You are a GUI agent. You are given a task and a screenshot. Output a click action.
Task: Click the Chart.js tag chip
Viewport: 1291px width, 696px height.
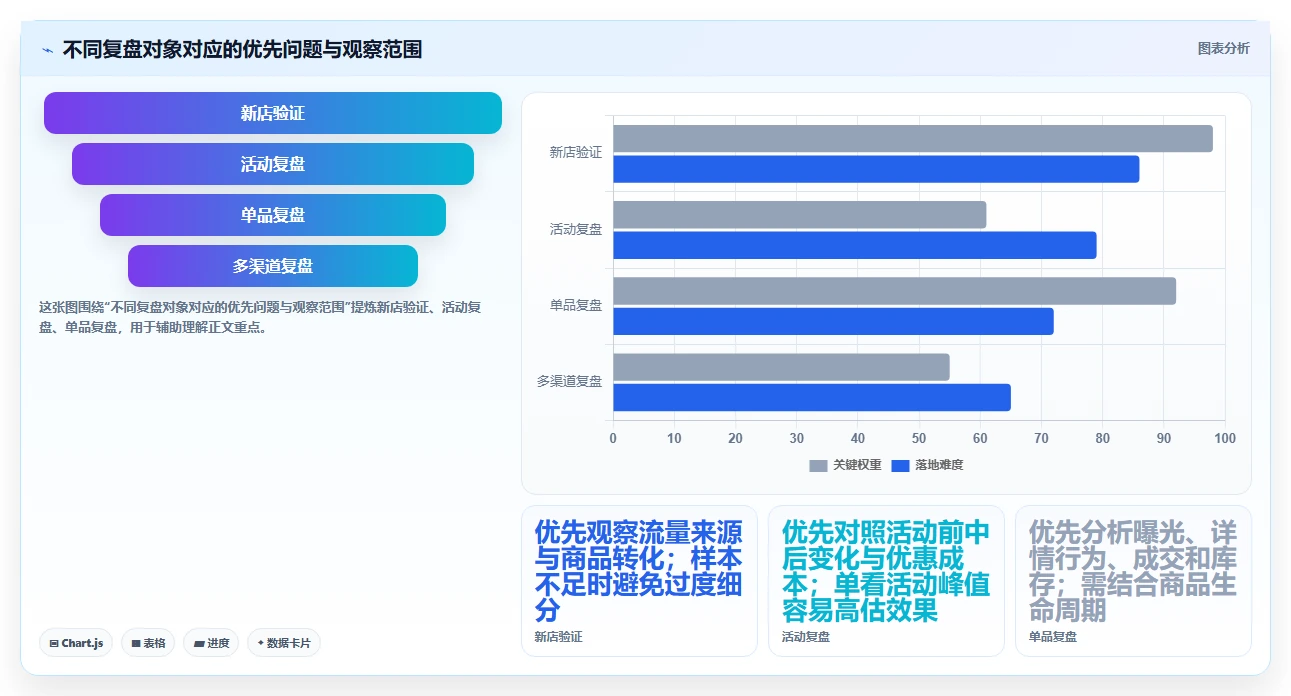point(76,643)
